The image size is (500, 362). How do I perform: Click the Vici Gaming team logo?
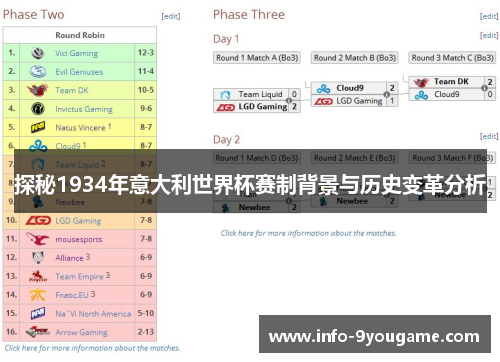[x=38, y=53]
